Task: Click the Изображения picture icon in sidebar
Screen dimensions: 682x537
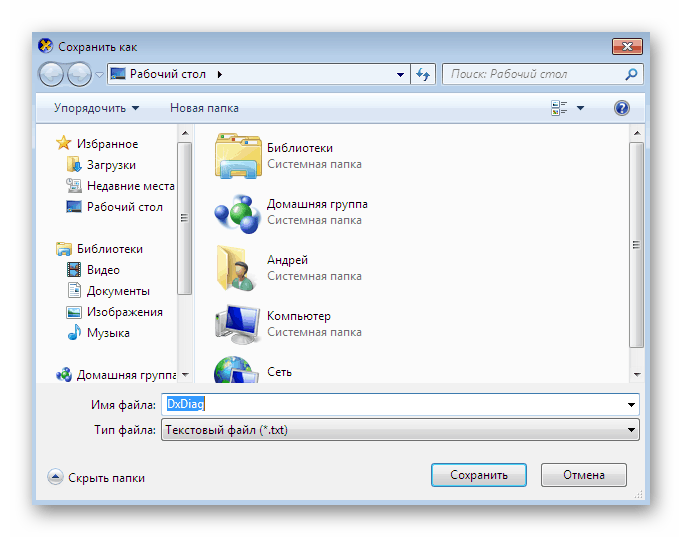Action: (74, 312)
